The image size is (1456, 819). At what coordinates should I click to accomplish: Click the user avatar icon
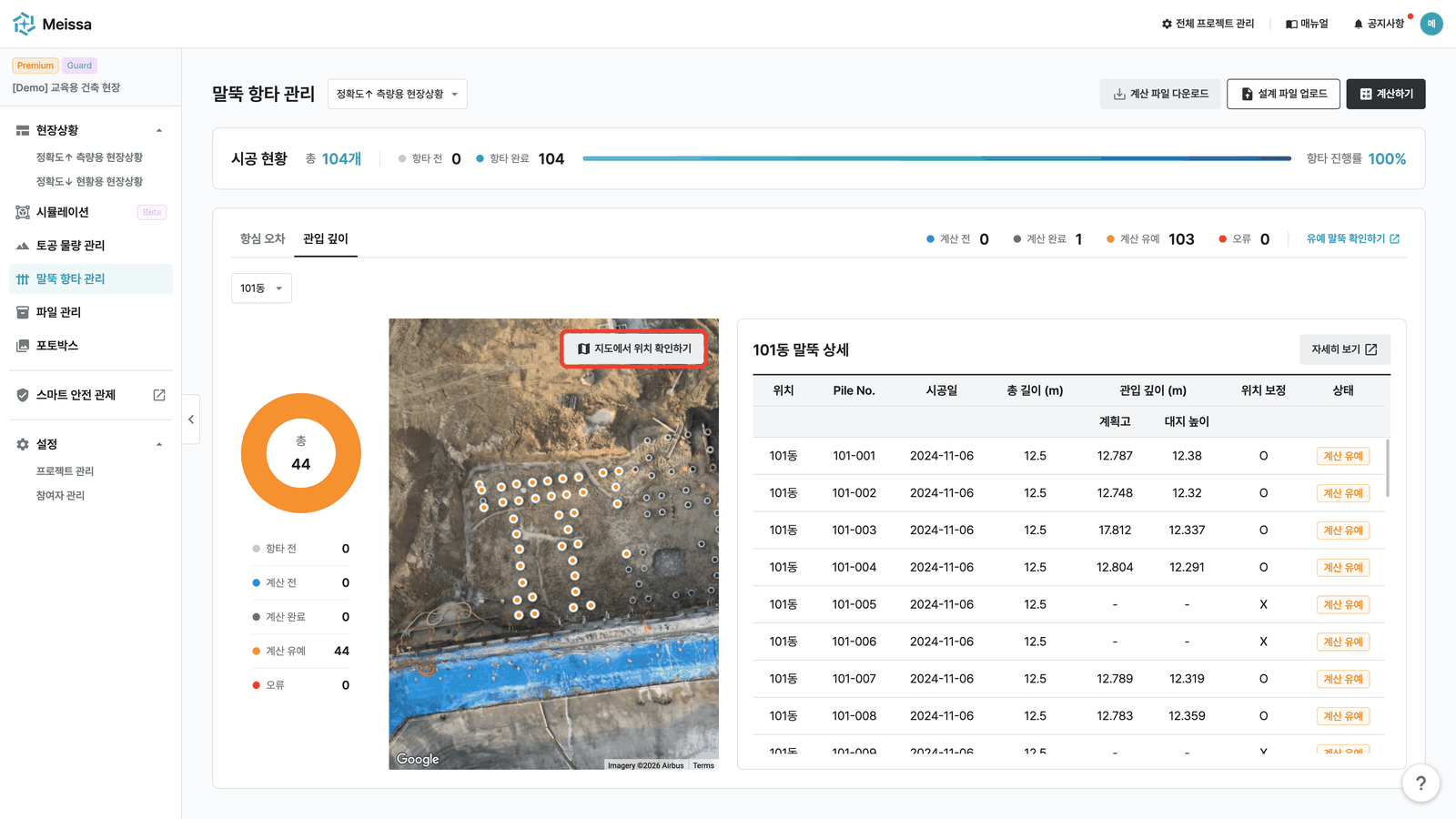point(1431,24)
